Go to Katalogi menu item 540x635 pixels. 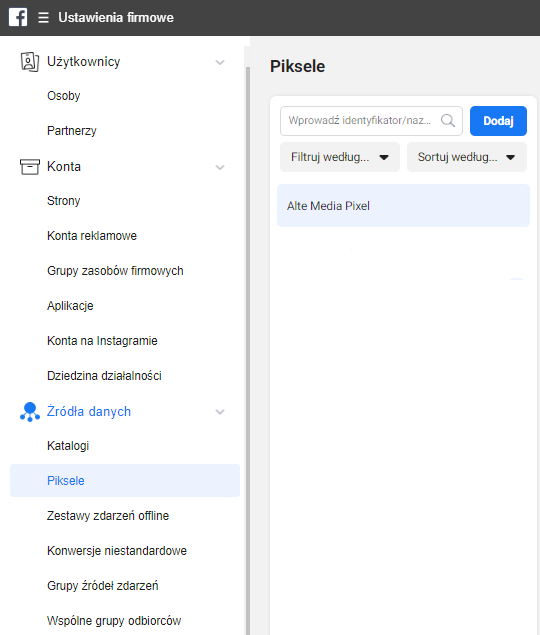(x=68, y=446)
